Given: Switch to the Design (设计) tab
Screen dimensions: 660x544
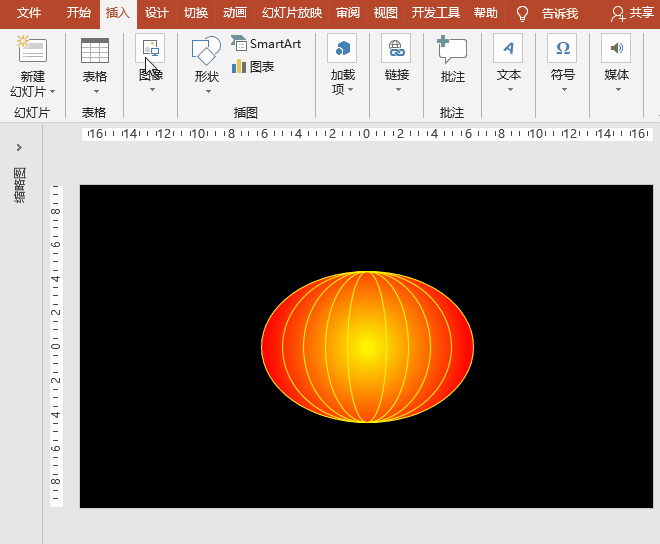Looking at the screenshot, I should click(x=157, y=13).
